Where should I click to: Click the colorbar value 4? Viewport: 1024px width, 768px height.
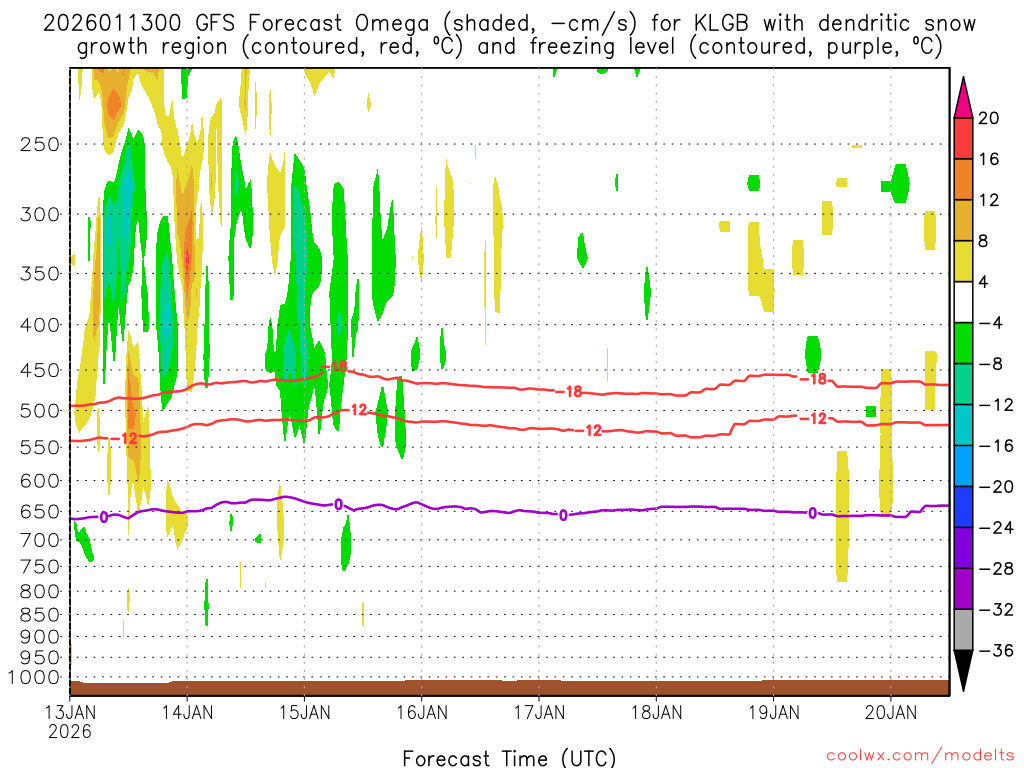(983, 282)
